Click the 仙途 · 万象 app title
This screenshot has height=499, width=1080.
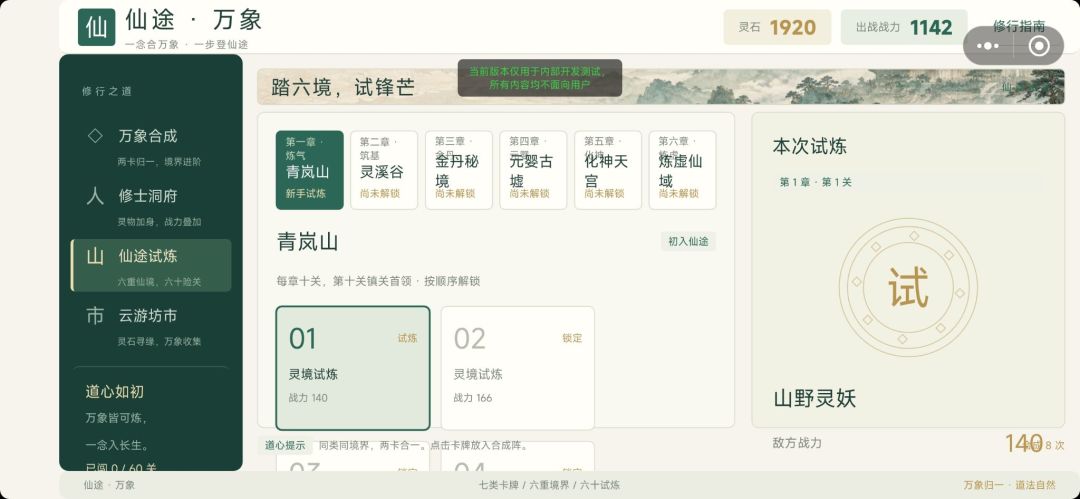[x=194, y=19]
